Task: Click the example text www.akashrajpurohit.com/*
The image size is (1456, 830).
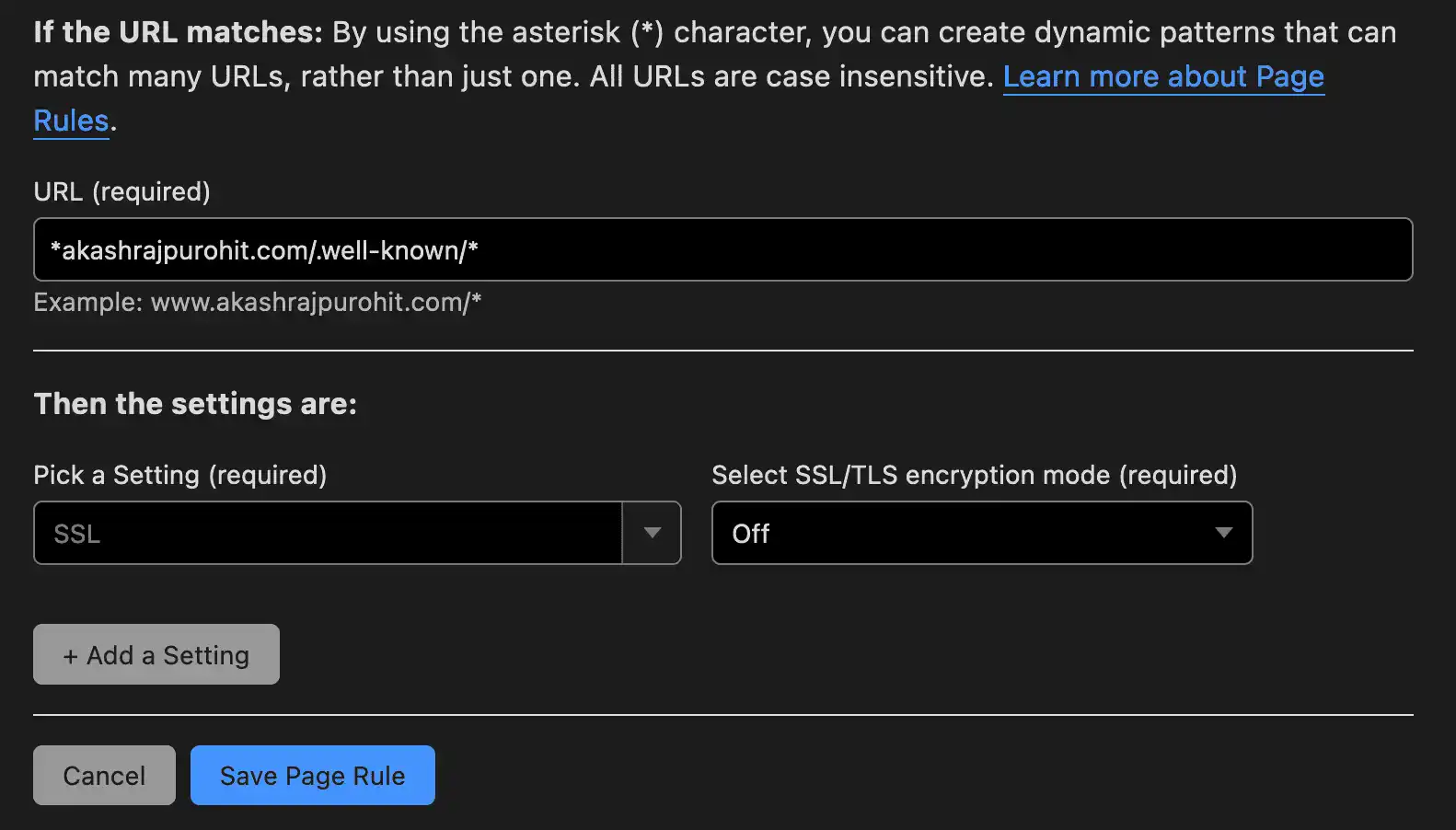Action: click(316, 303)
